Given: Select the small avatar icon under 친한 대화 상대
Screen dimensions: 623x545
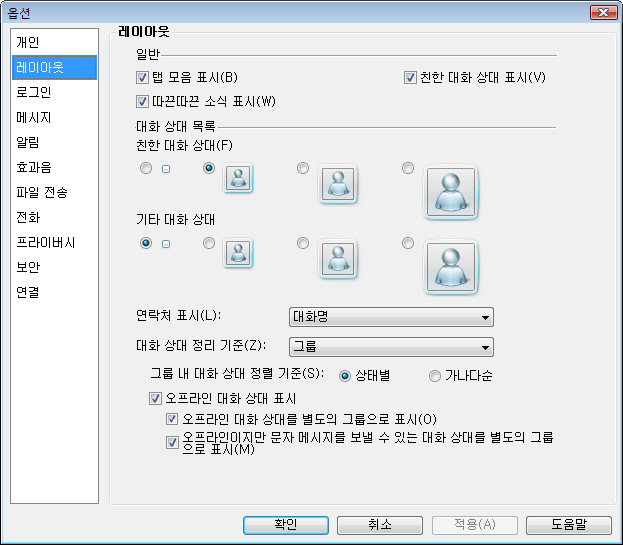Looking at the screenshot, I should (238, 178).
